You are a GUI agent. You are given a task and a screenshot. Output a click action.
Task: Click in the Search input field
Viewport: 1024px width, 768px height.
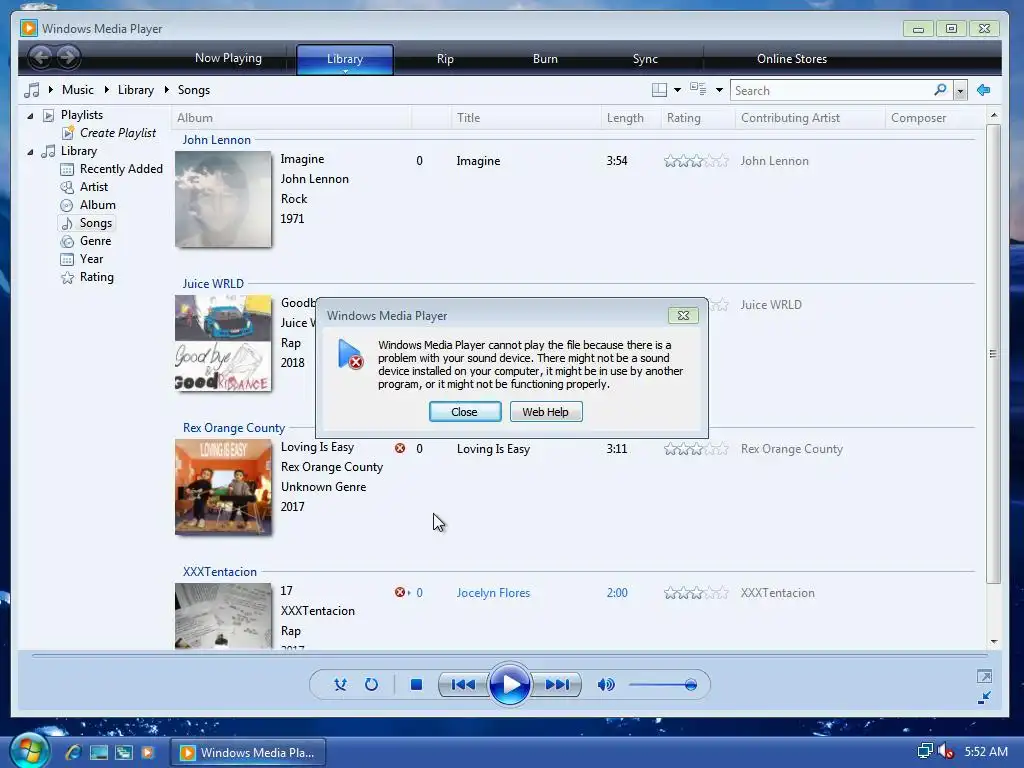tap(831, 91)
